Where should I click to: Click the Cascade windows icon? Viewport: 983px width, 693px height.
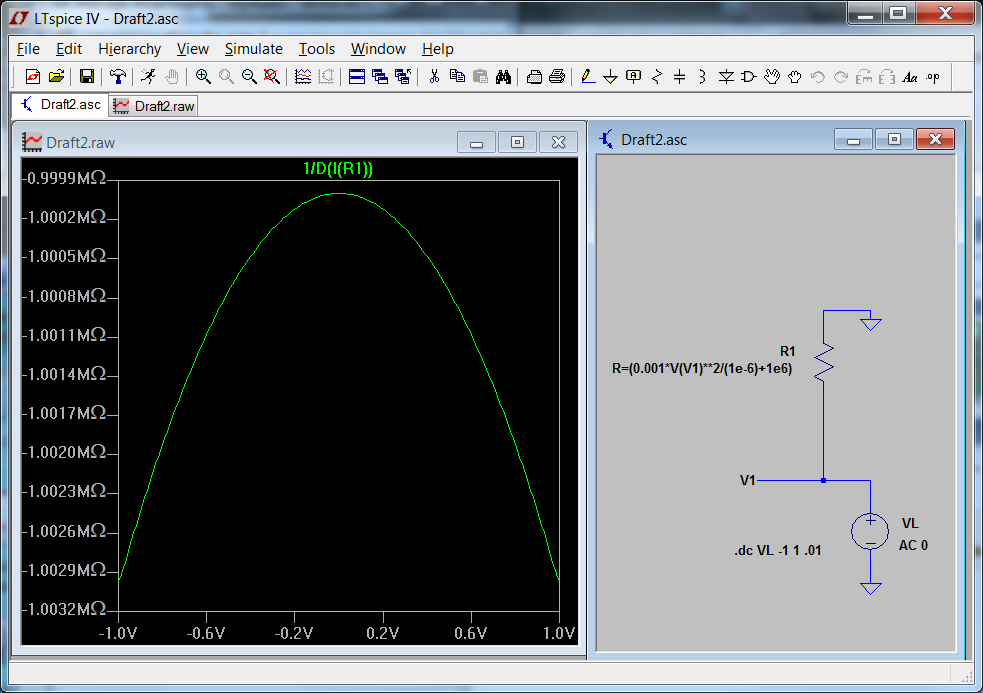click(x=380, y=77)
